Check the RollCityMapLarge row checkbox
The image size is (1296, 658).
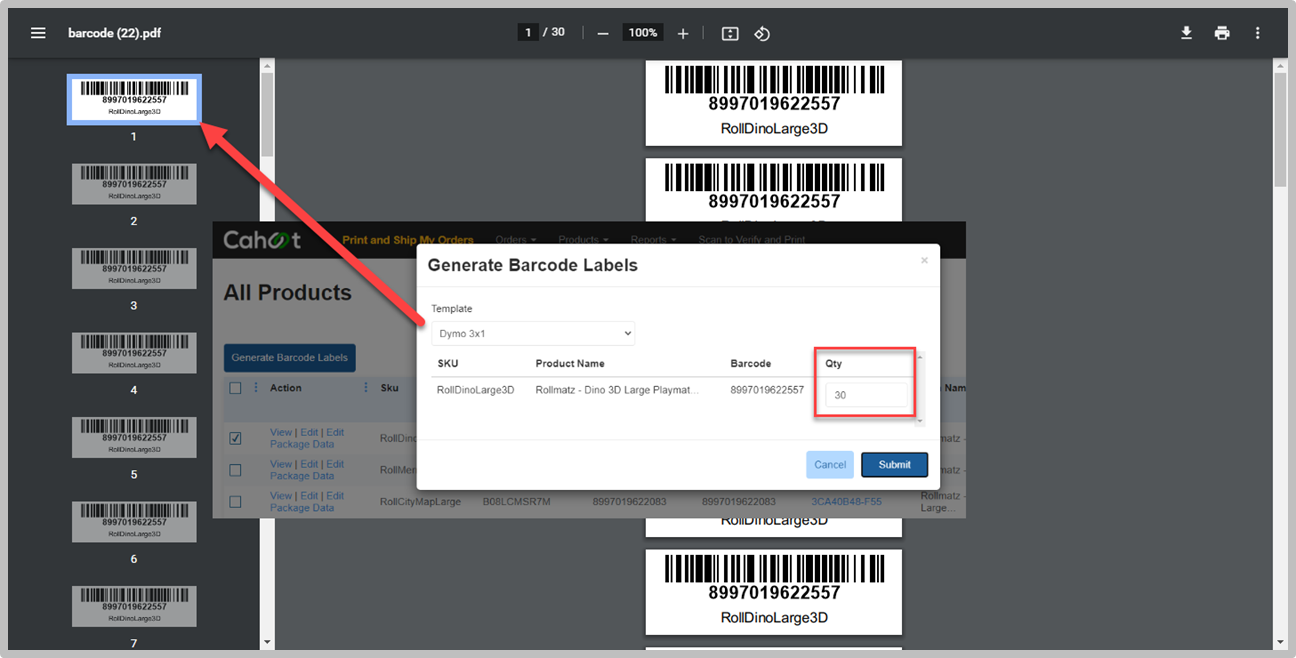click(x=235, y=501)
